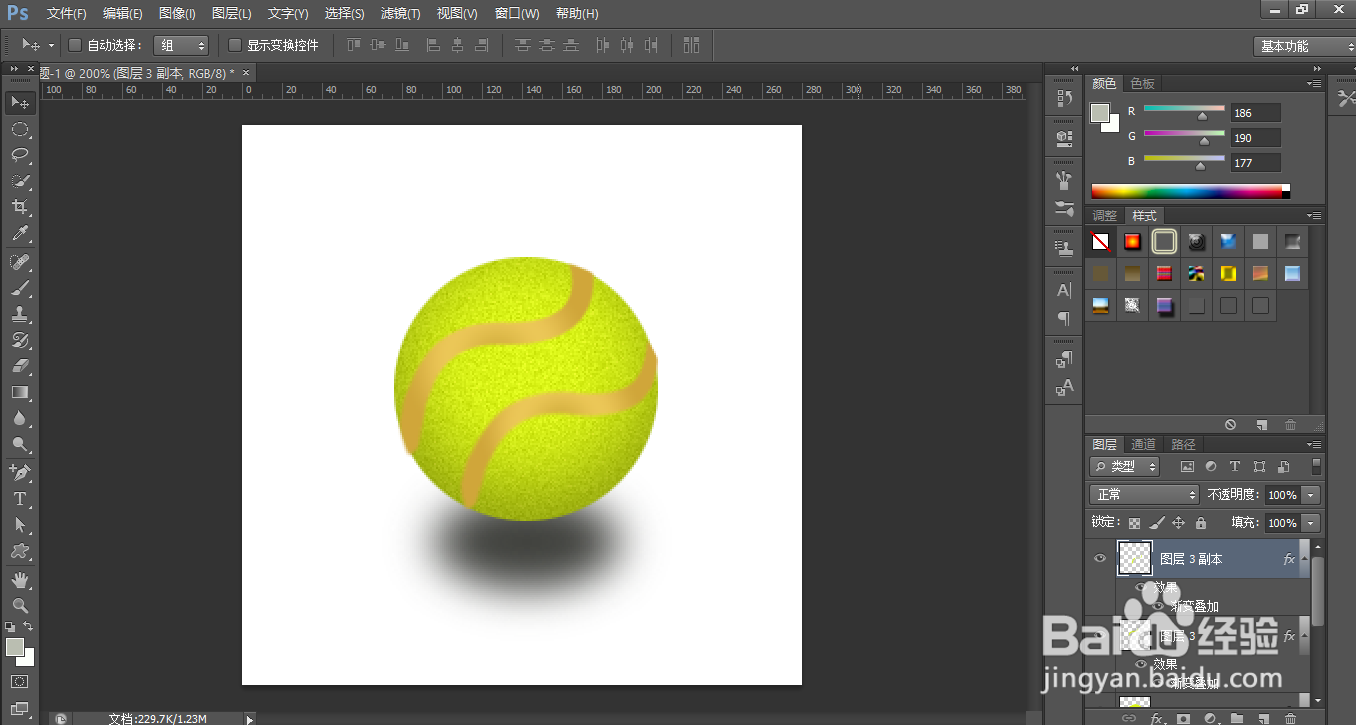Switch to the 色板 tab
This screenshot has width=1356, height=725.
(1142, 84)
